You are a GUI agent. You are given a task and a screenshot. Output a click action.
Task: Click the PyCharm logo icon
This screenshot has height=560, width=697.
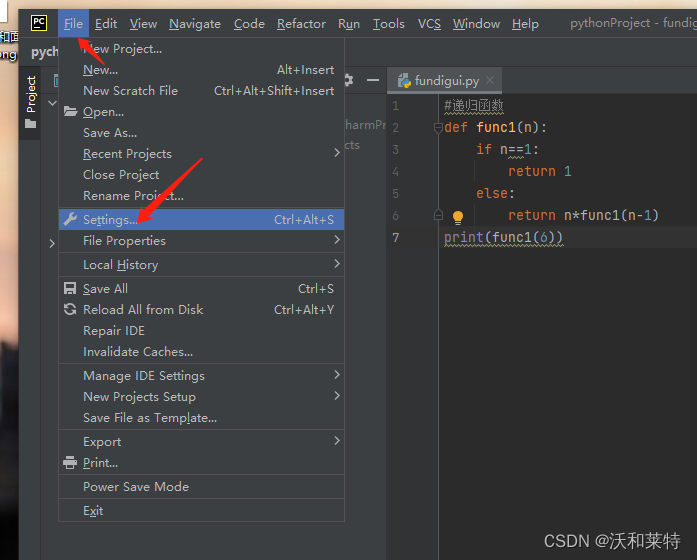(39, 23)
